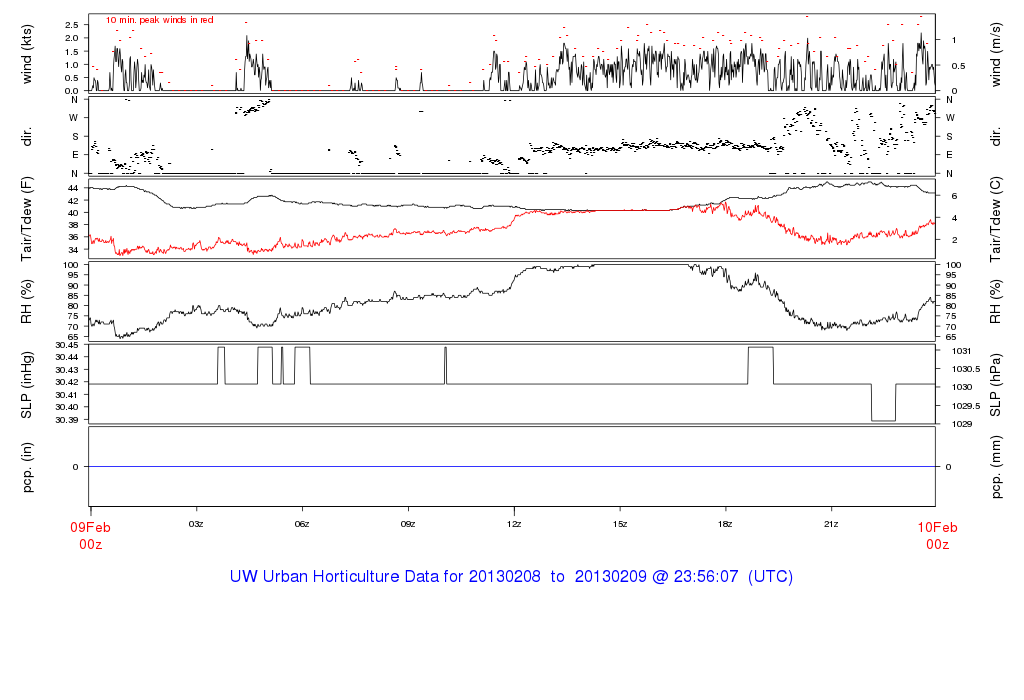Click the left '100' RH axis value

[x=71, y=265]
